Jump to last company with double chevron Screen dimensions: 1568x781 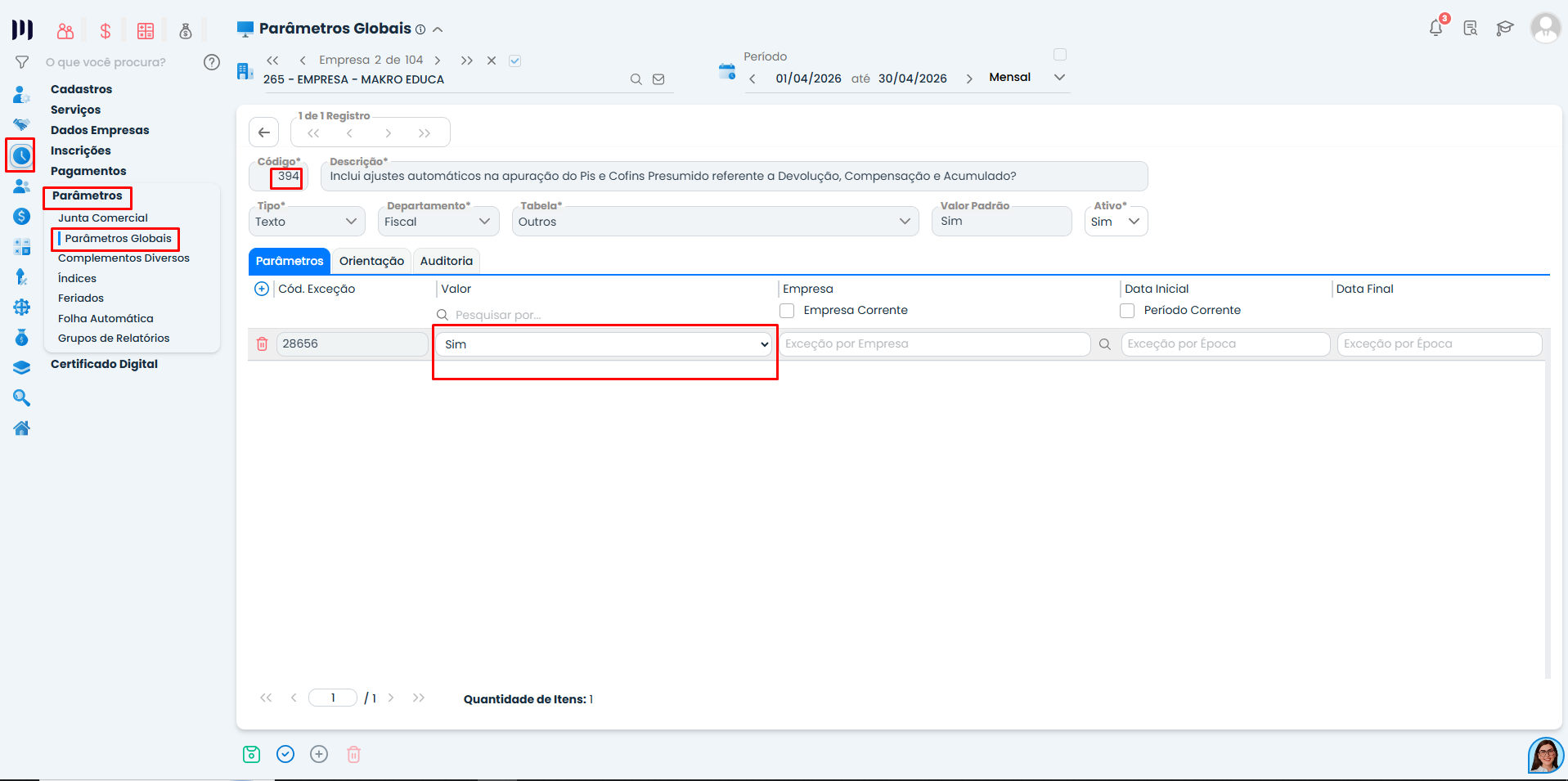tap(466, 61)
